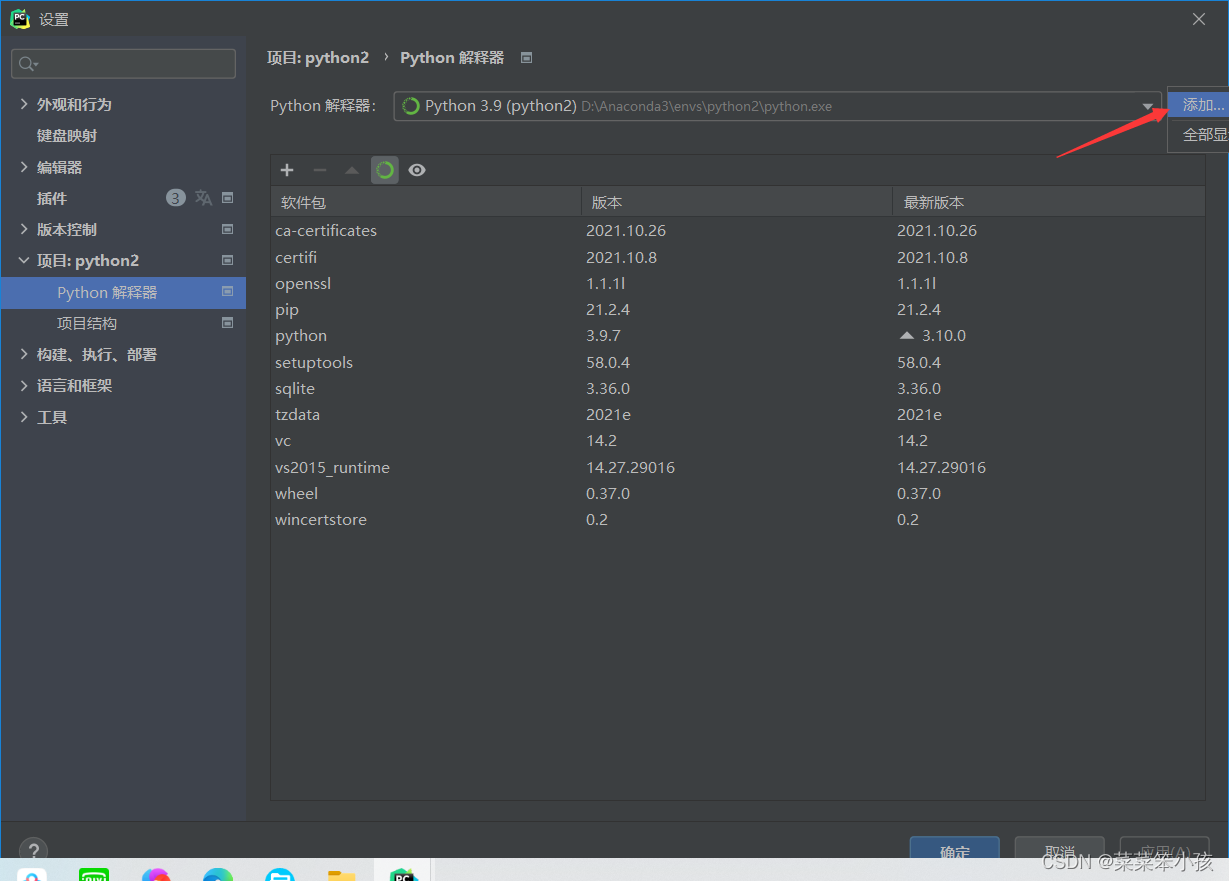Select the wincertstore package row
Screen dimensions: 1229x881
point(738,519)
